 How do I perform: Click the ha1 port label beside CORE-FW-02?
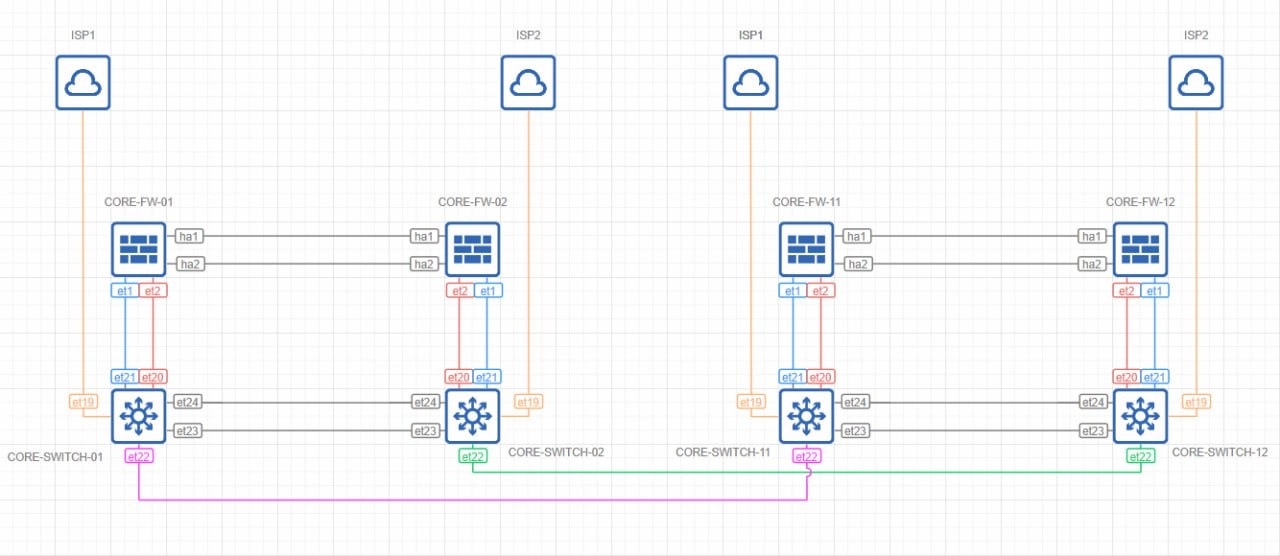pyautogui.click(x=424, y=236)
